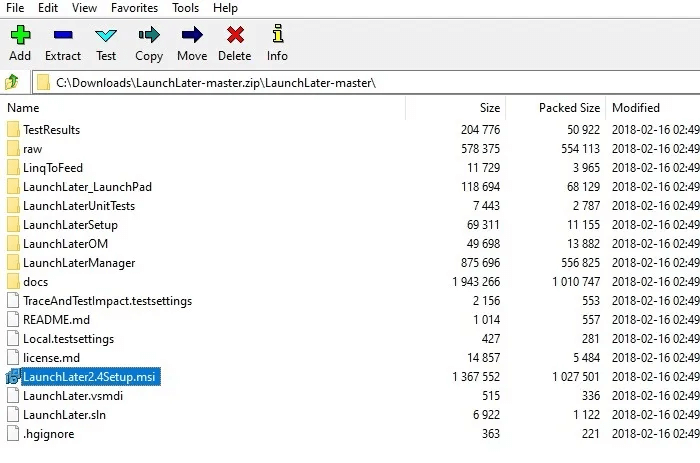Open the Info icon

(x=278, y=34)
